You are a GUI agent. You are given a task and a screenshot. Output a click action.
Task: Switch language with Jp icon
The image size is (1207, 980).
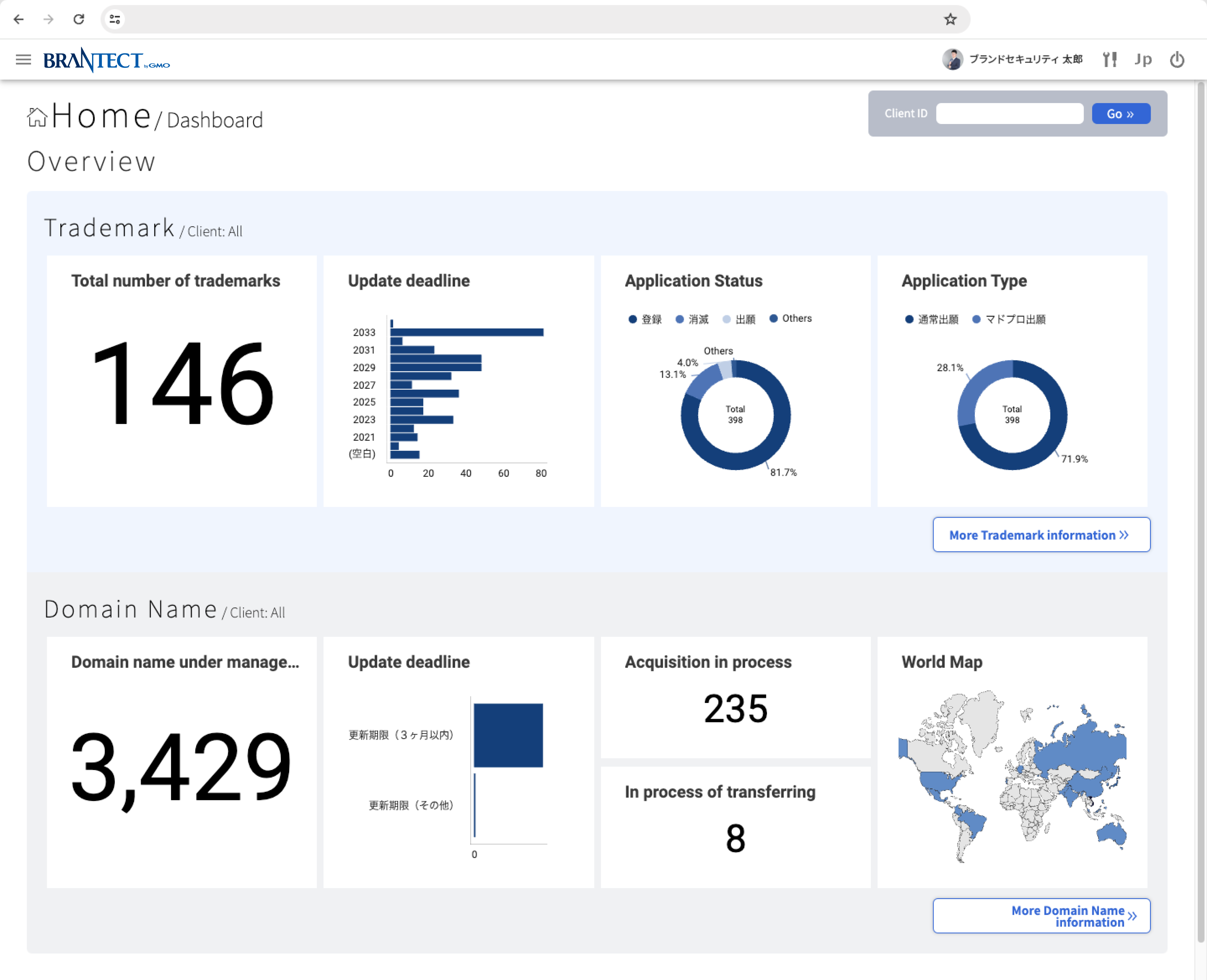pos(1143,59)
